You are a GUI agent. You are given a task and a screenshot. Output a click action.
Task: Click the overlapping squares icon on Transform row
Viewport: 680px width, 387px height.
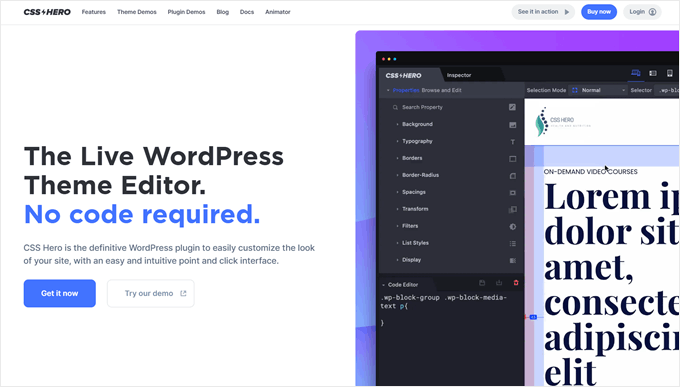(x=513, y=210)
